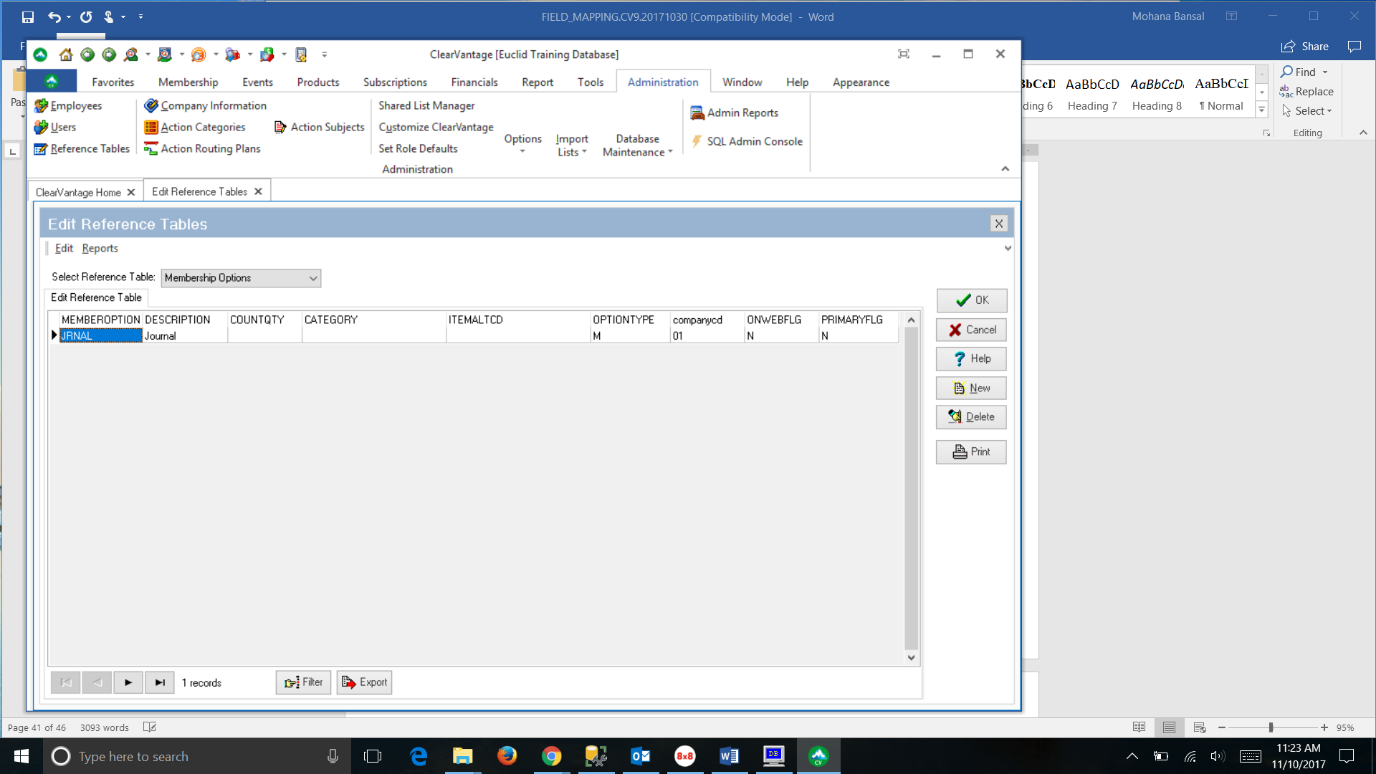
Task: Open the Windows Start menu
Action: (x=20, y=756)
